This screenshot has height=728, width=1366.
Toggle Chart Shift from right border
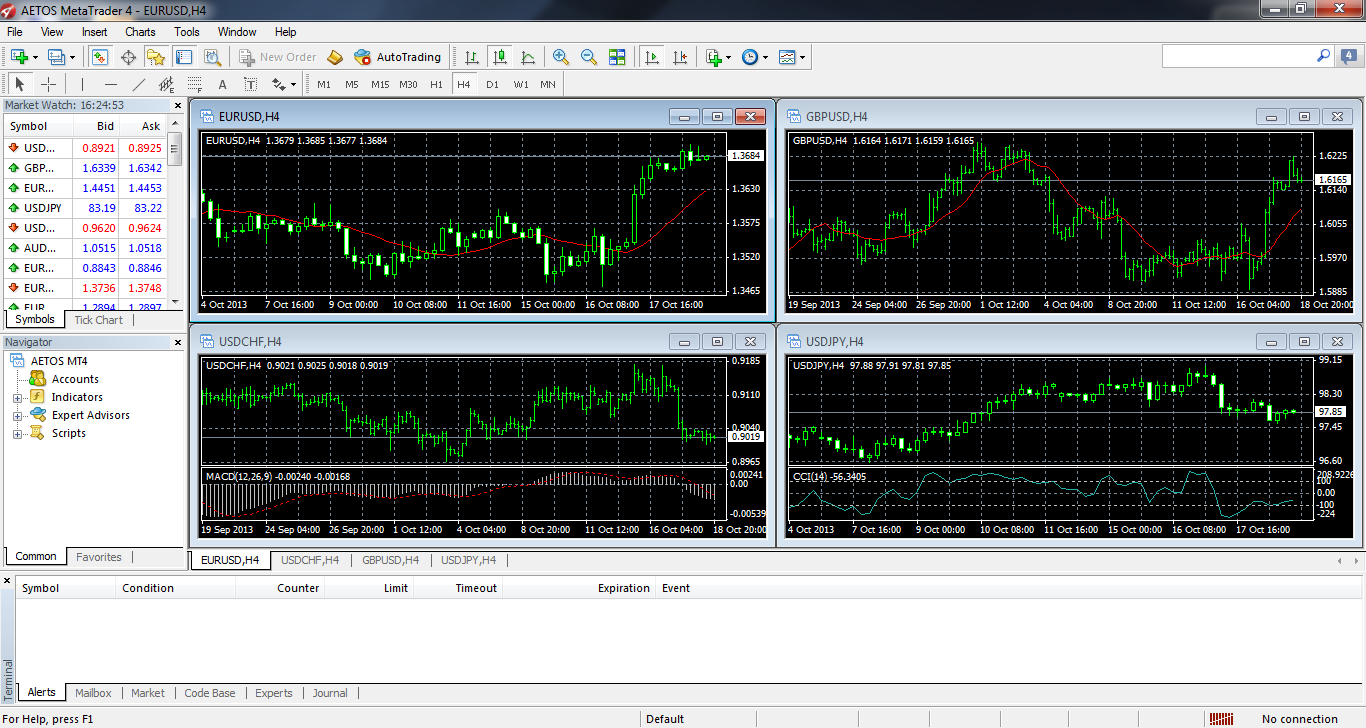(x=680, y=57)
